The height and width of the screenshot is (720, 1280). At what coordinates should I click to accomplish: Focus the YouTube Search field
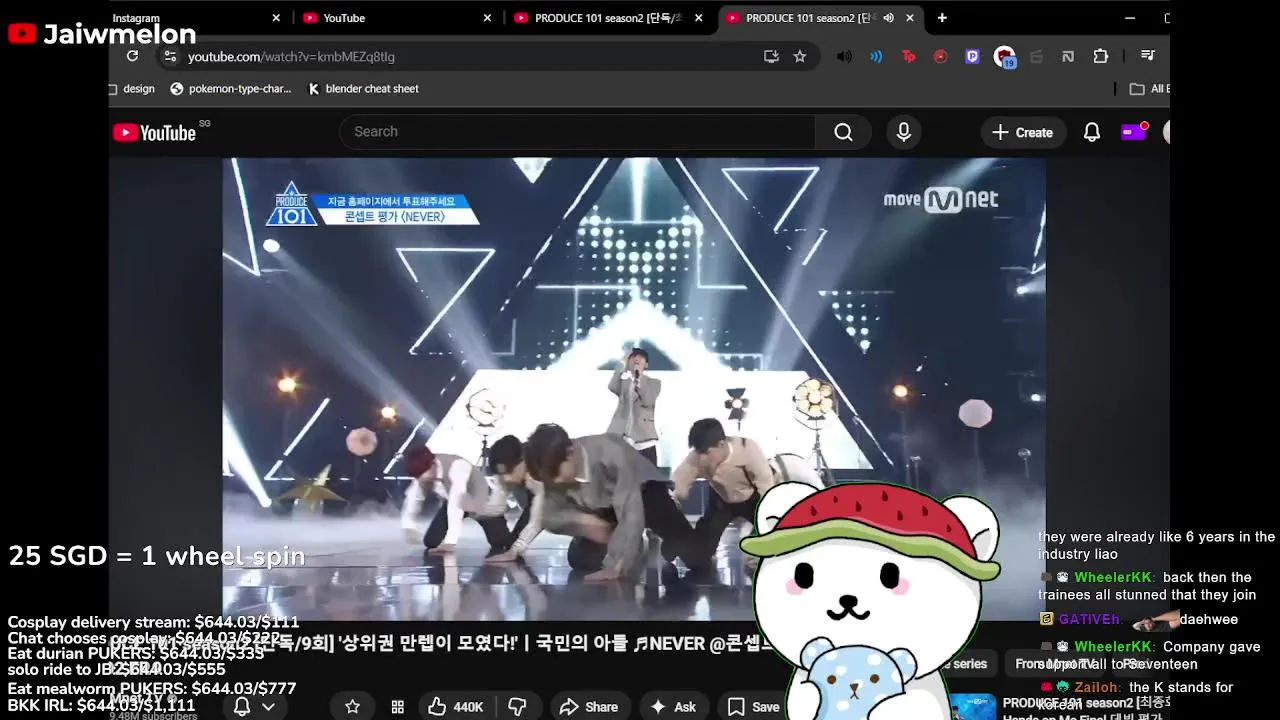(x=577, y=132)
